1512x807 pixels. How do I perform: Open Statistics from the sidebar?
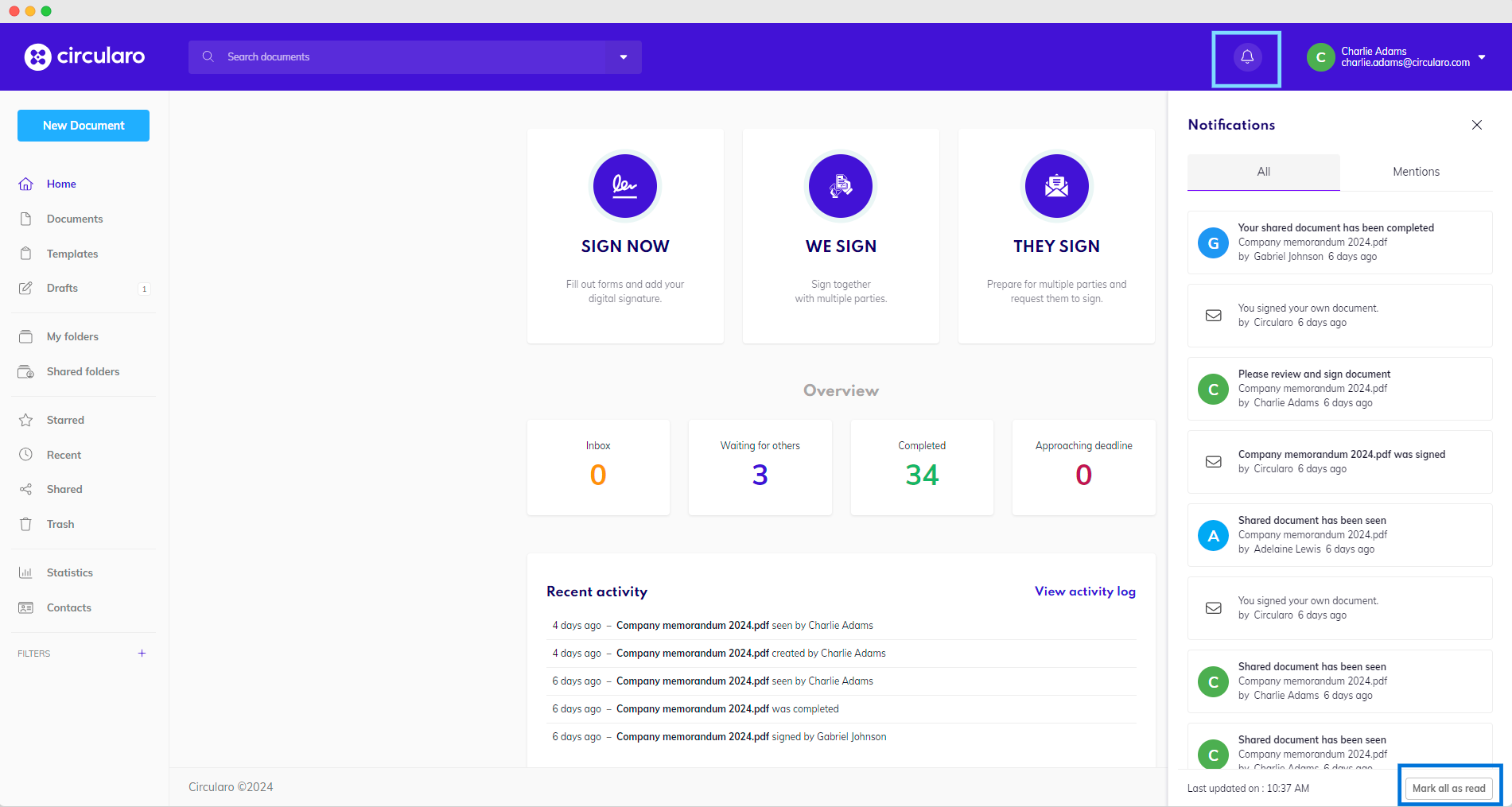tap(70, 572)
